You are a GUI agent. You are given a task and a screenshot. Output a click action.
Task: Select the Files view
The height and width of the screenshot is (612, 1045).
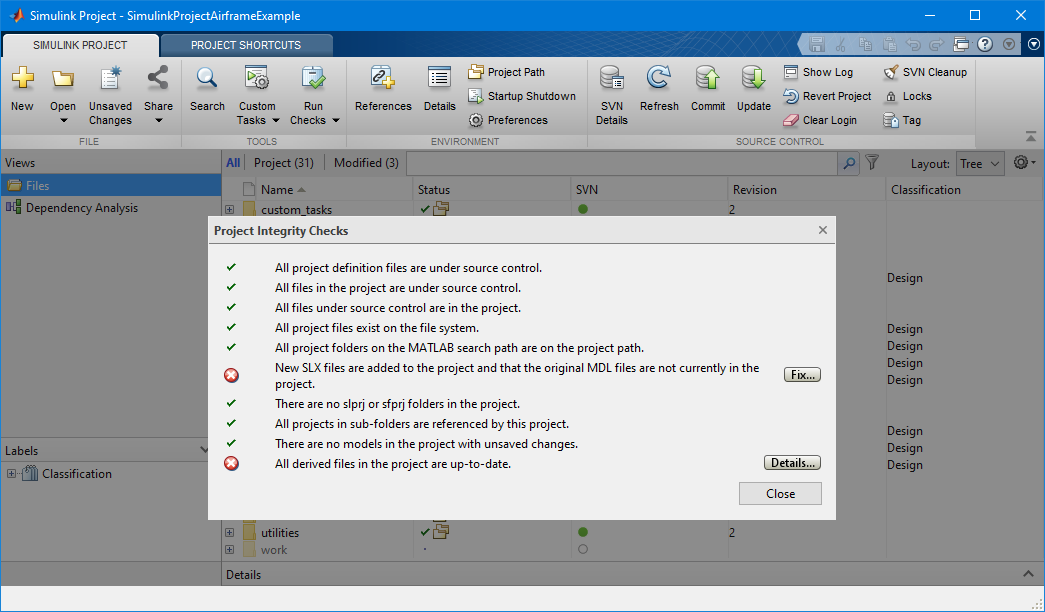pos(111,186)
